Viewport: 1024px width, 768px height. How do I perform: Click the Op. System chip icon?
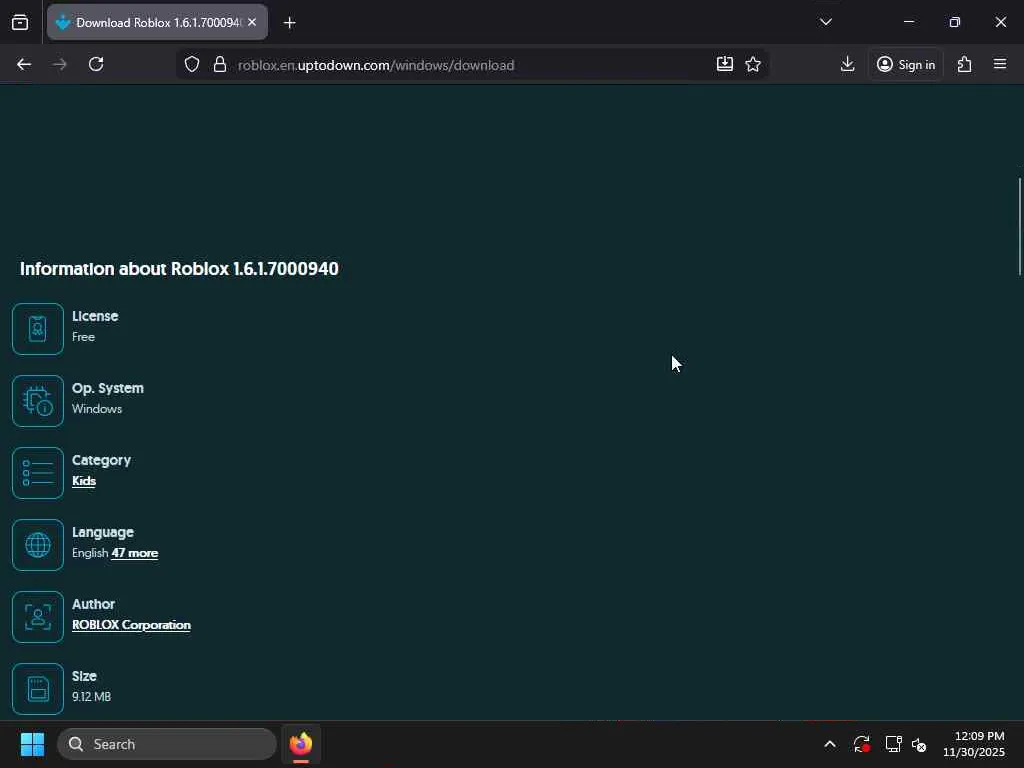pyautogui.click(x=38, y=401)
